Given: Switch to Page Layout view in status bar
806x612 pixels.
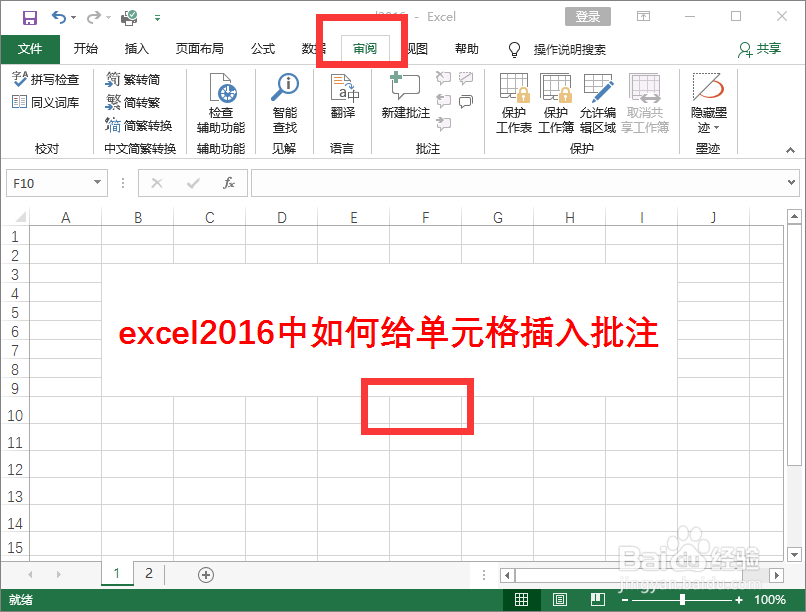Looking at the screenshot, I should [560, 600].
